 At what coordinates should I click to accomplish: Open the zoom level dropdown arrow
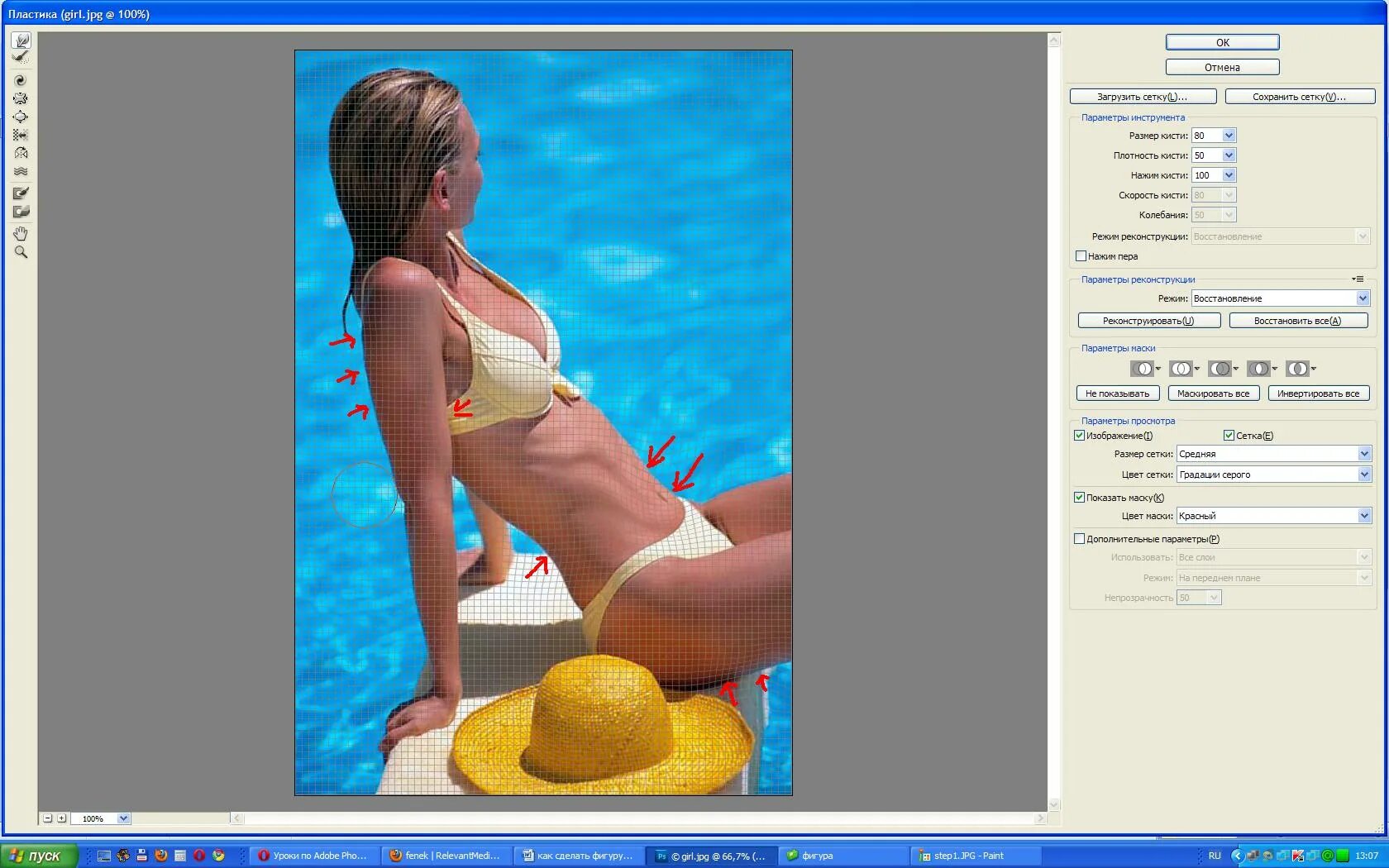coord(123,818)
